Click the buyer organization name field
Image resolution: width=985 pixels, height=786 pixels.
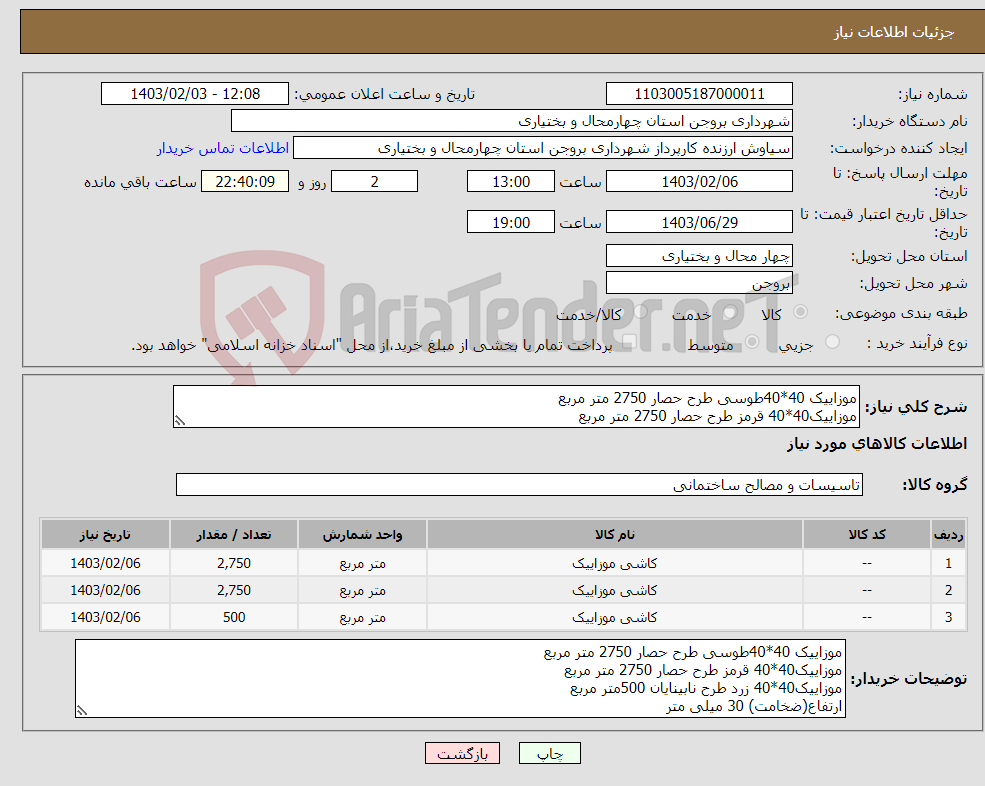coord(512,121)
